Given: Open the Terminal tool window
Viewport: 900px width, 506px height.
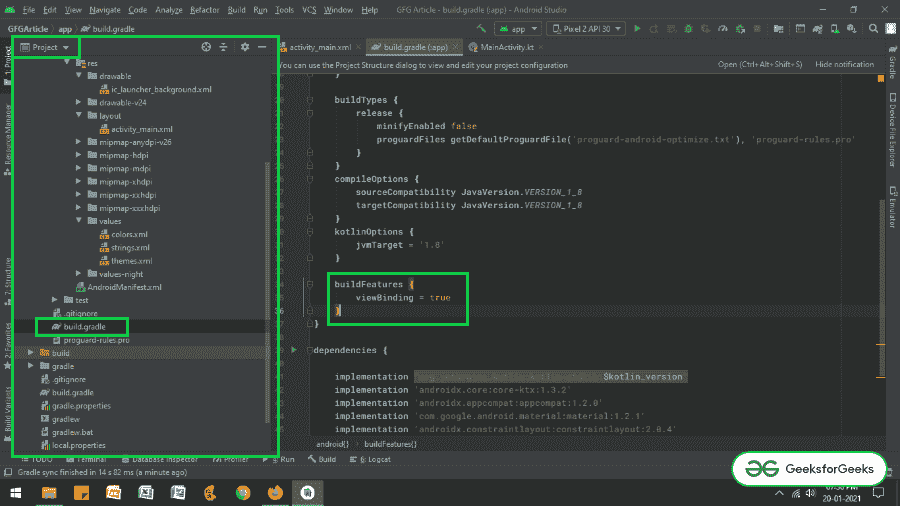Looking at the screenshot, I should tap(86, 460).
